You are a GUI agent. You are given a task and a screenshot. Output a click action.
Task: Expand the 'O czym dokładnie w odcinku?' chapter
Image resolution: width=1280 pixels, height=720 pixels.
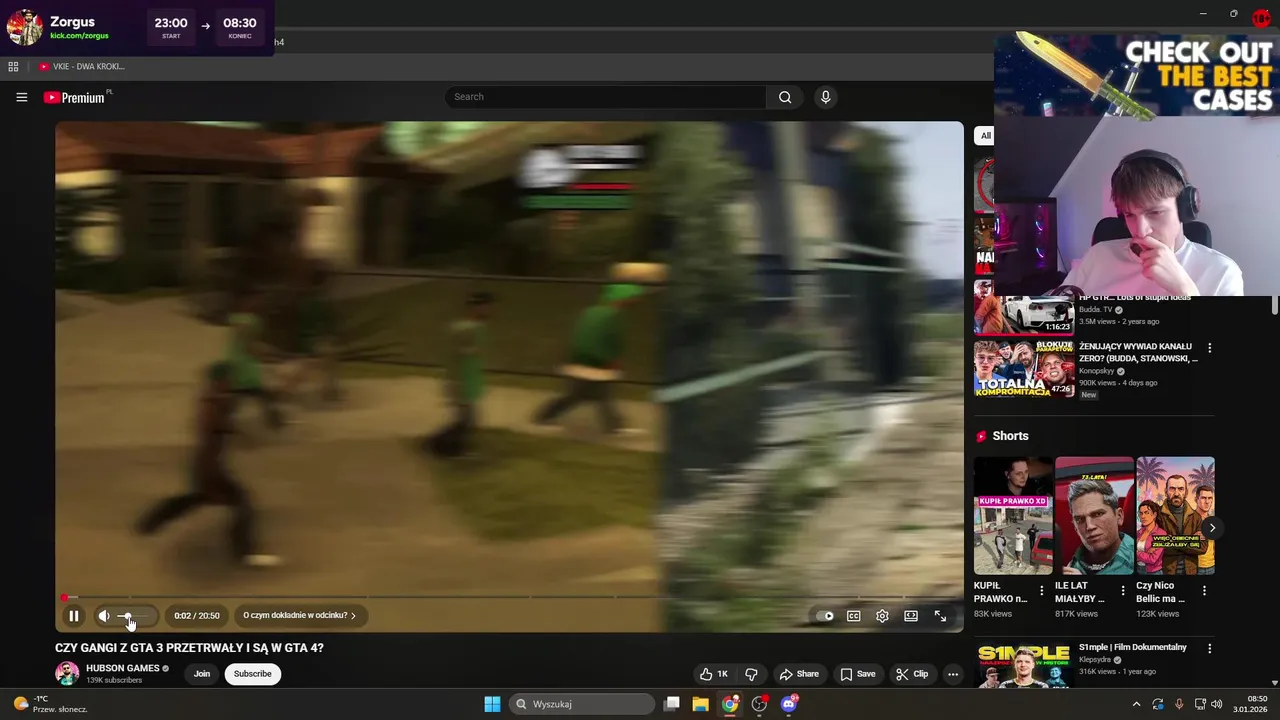click(x=299, y=616)
